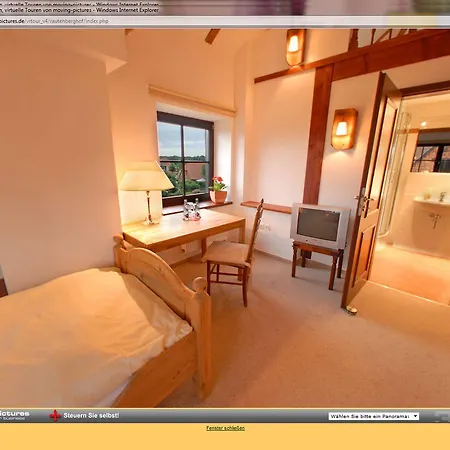
Task: Click the red cross navigation icon
Action: point(55,416)
